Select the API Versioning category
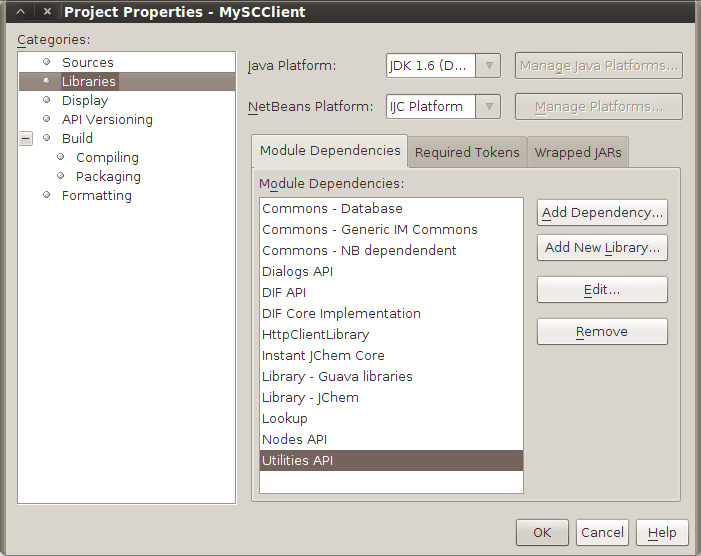 coord(107,119)
